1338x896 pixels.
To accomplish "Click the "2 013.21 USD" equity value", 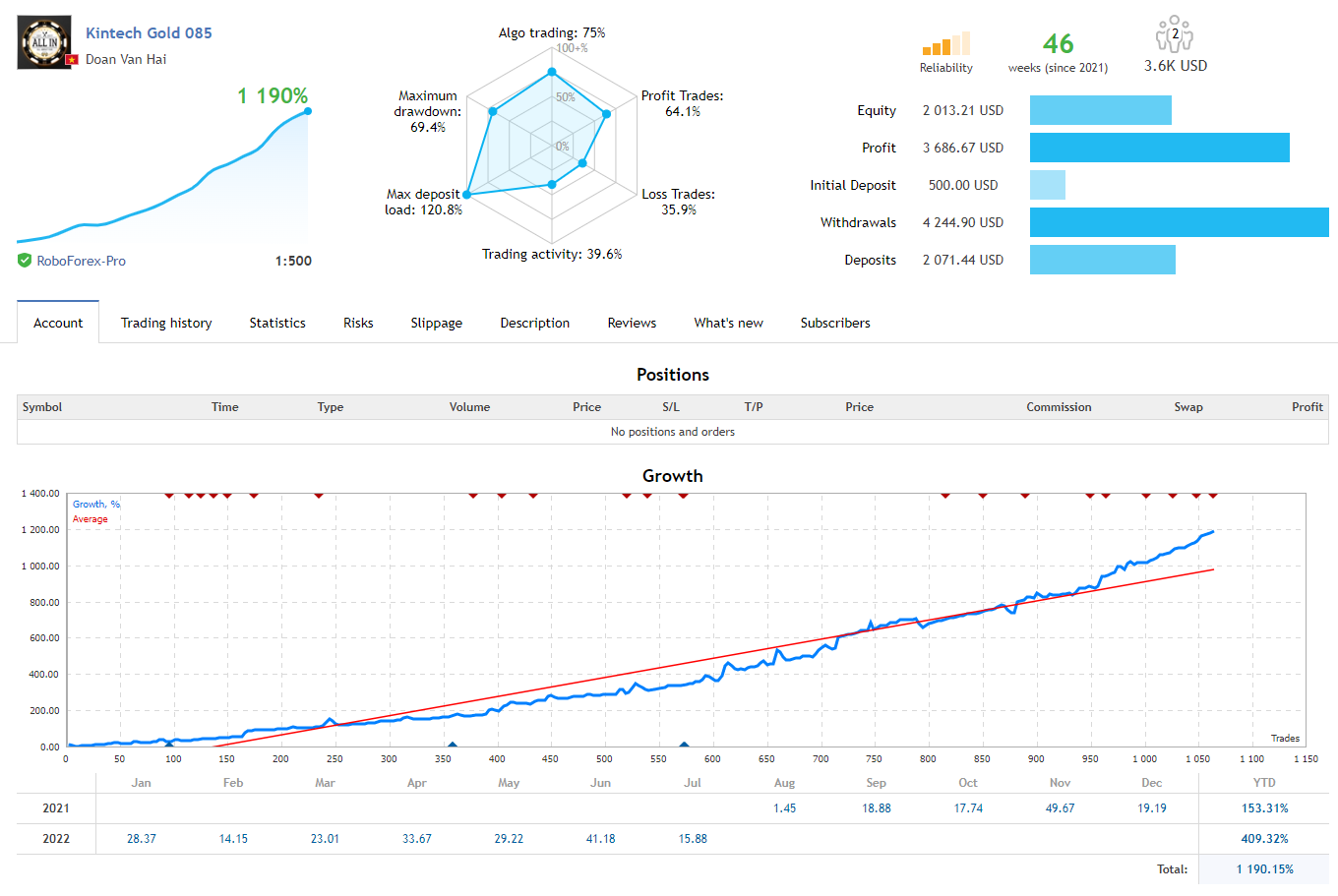I will 963,110.
